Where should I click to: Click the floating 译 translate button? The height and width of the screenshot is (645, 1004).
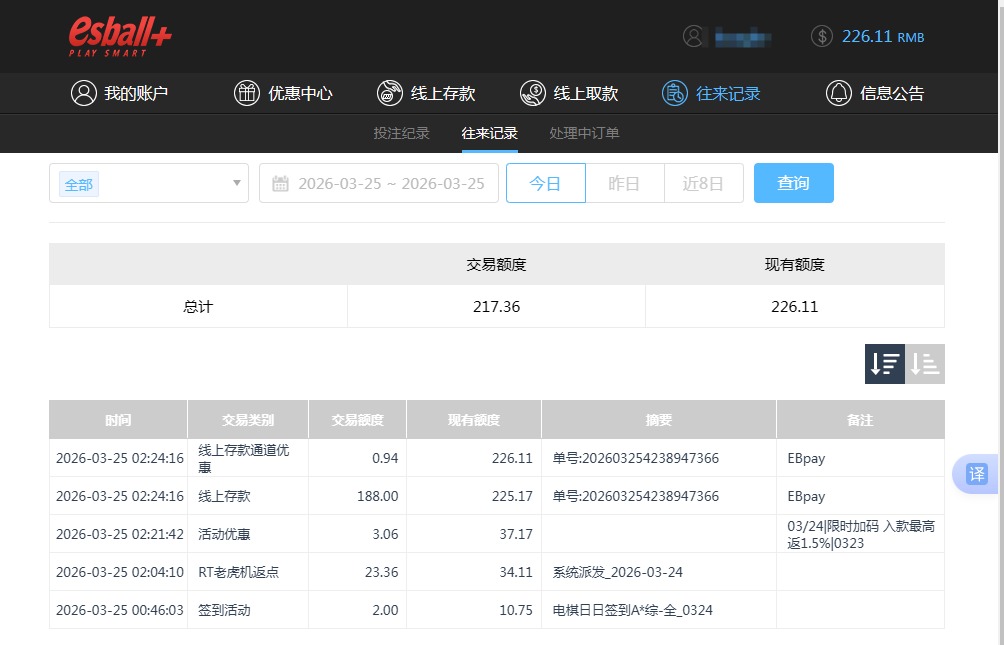975,475
